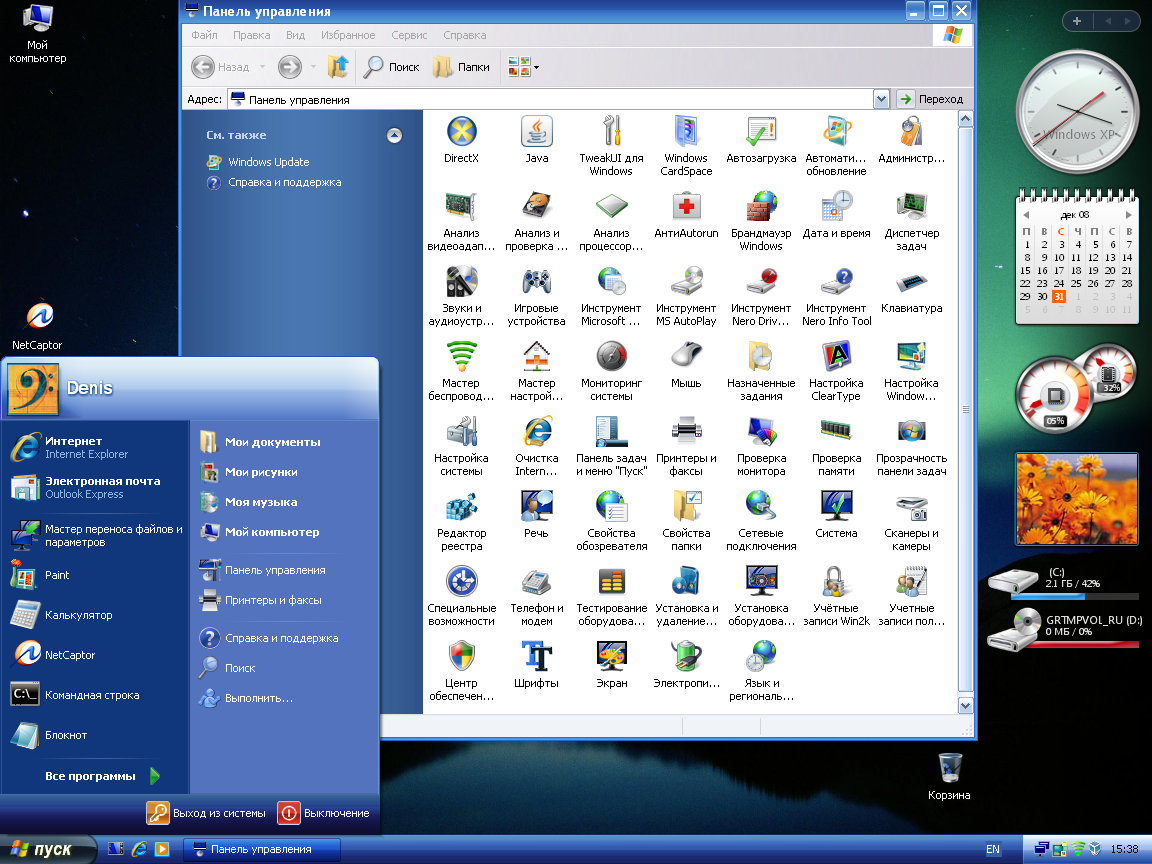
Task: Open Windows CardSpace applet
Action: pyautogui.click(x=686, y=145)
